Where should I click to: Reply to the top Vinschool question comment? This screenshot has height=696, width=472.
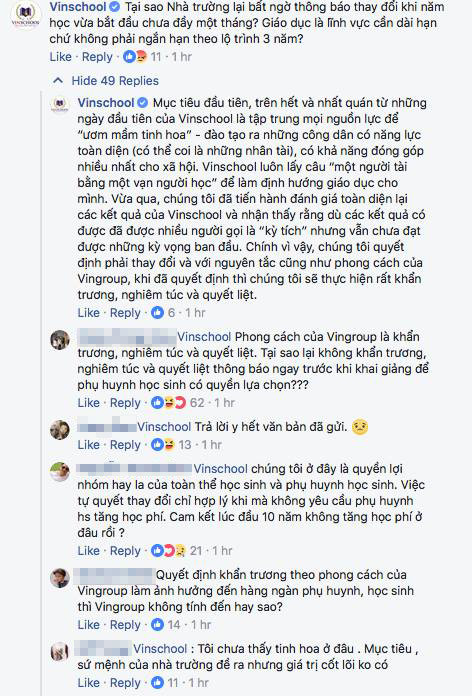click(97, 57)
